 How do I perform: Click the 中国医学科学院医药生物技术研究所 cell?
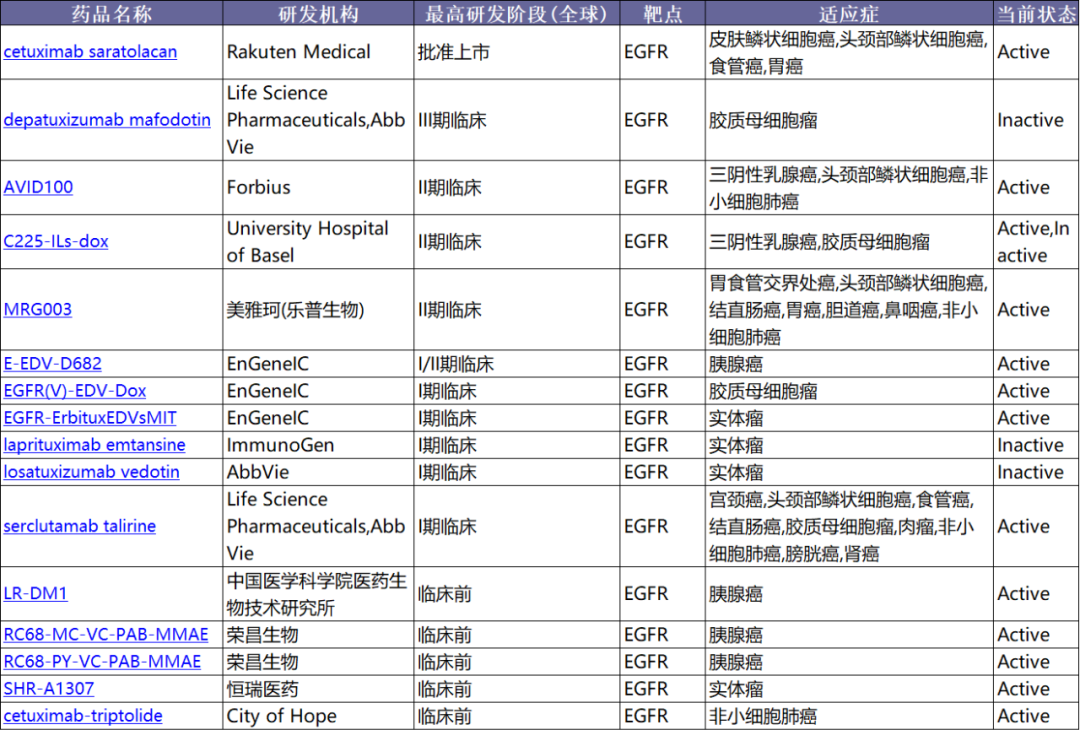tap(318, 594)
